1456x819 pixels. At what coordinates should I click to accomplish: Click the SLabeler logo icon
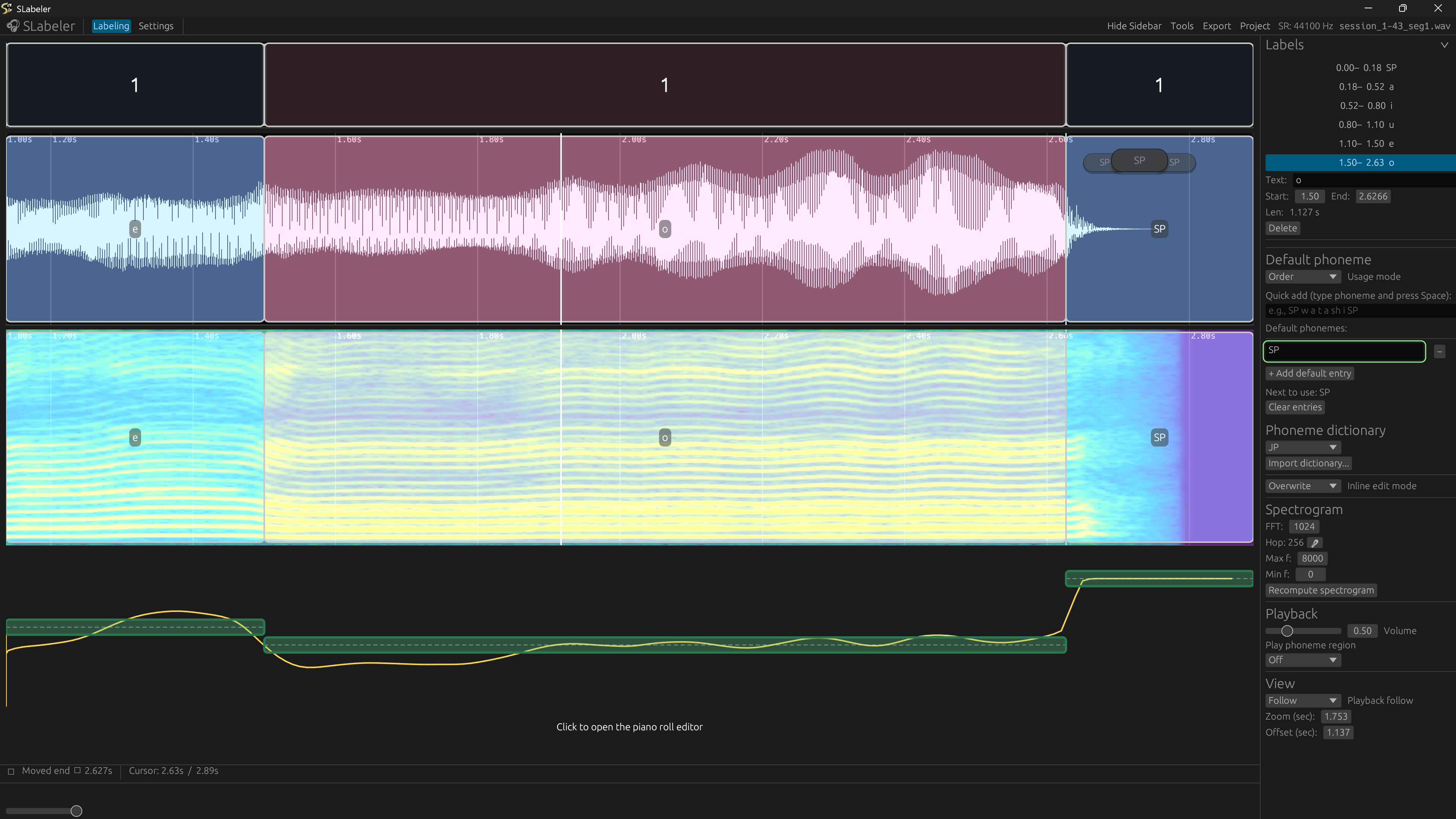13,26
